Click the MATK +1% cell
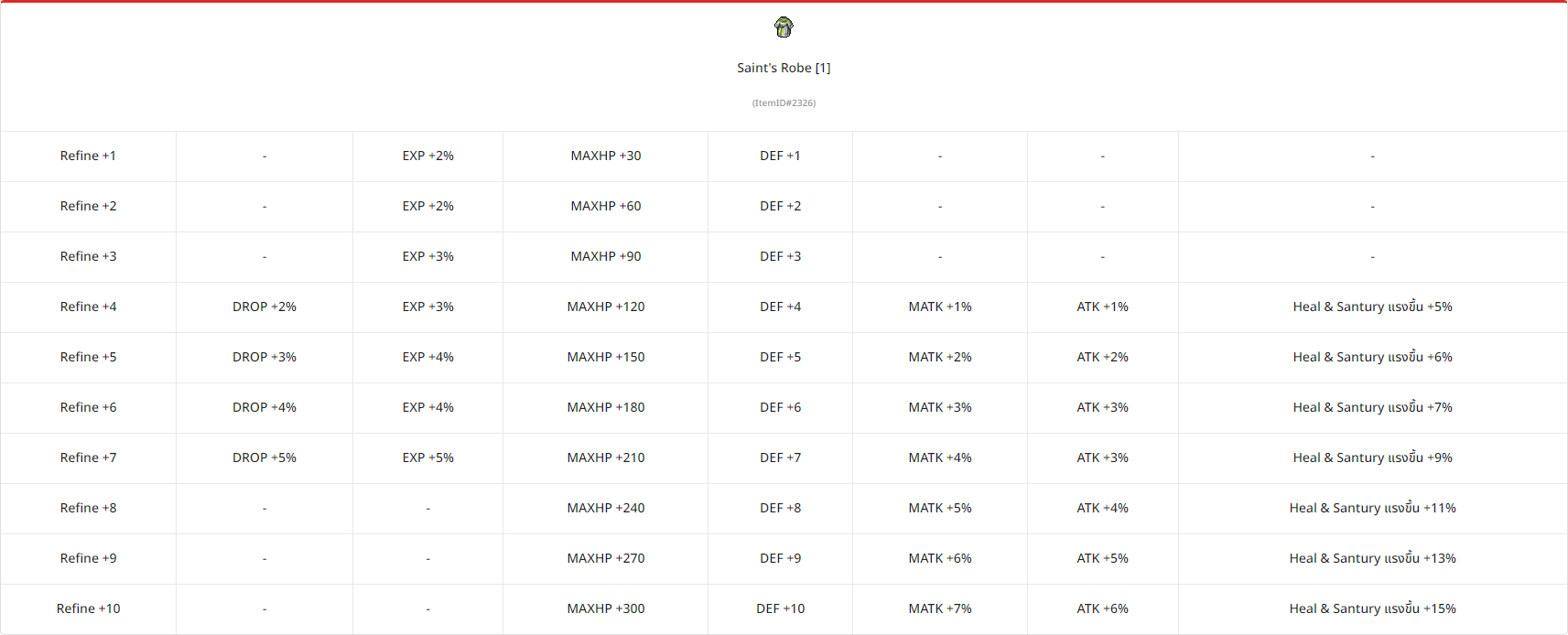 tap(940, 307)
